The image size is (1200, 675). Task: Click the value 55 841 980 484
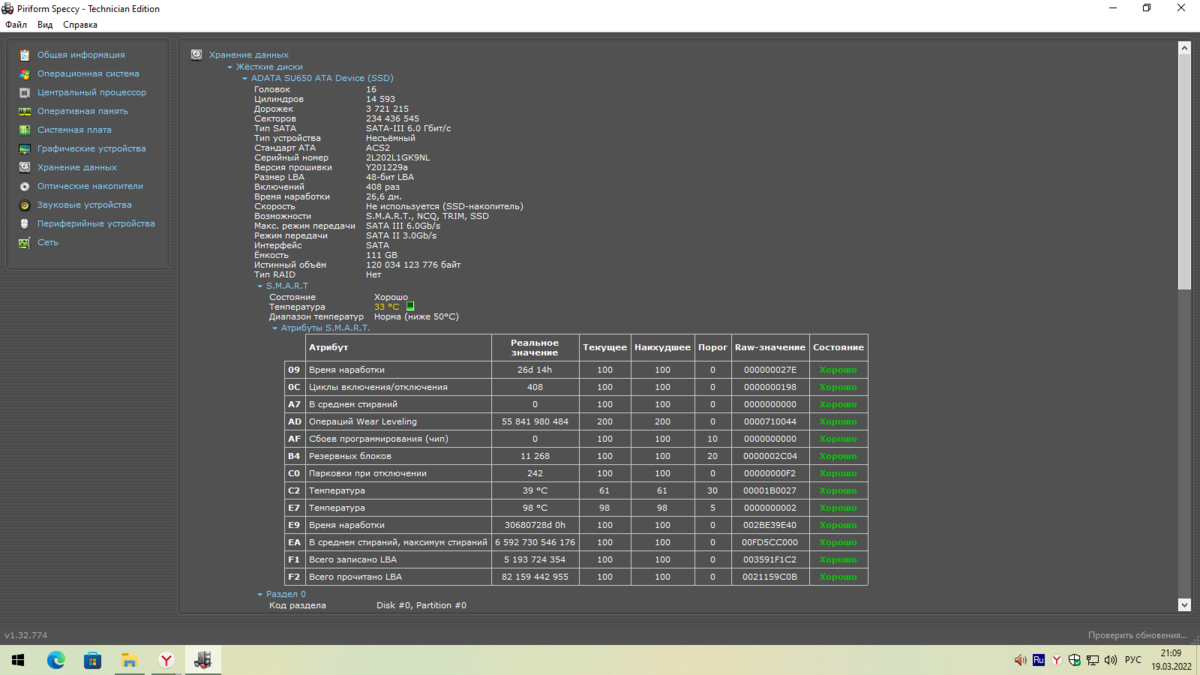[535, 422]
